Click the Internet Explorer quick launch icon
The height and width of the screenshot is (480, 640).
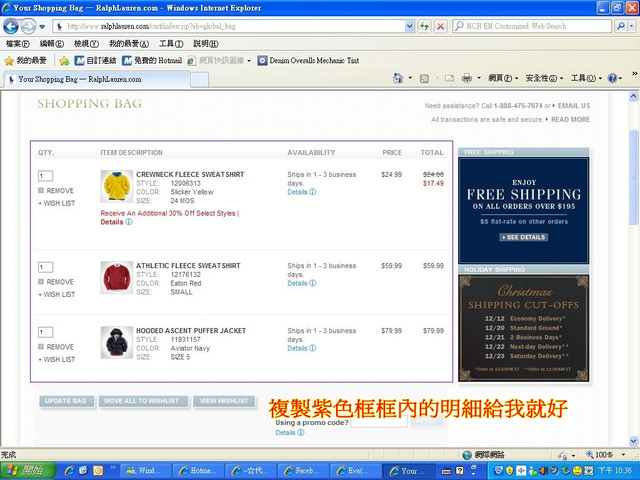tap(69, 471)
